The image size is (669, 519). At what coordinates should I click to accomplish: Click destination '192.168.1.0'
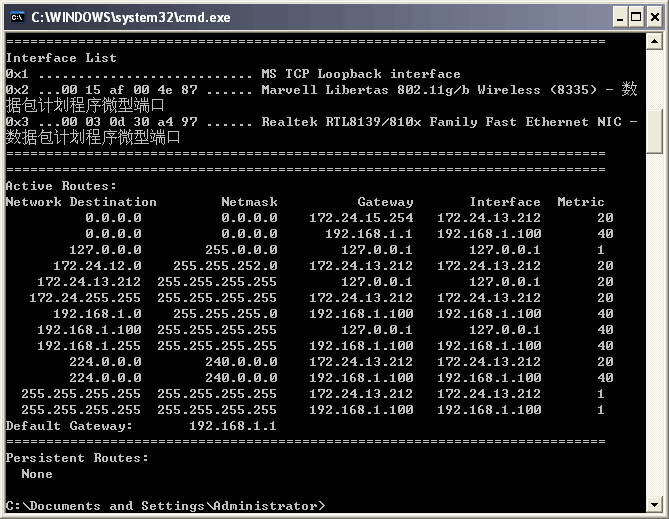click(x=97, y=314)
